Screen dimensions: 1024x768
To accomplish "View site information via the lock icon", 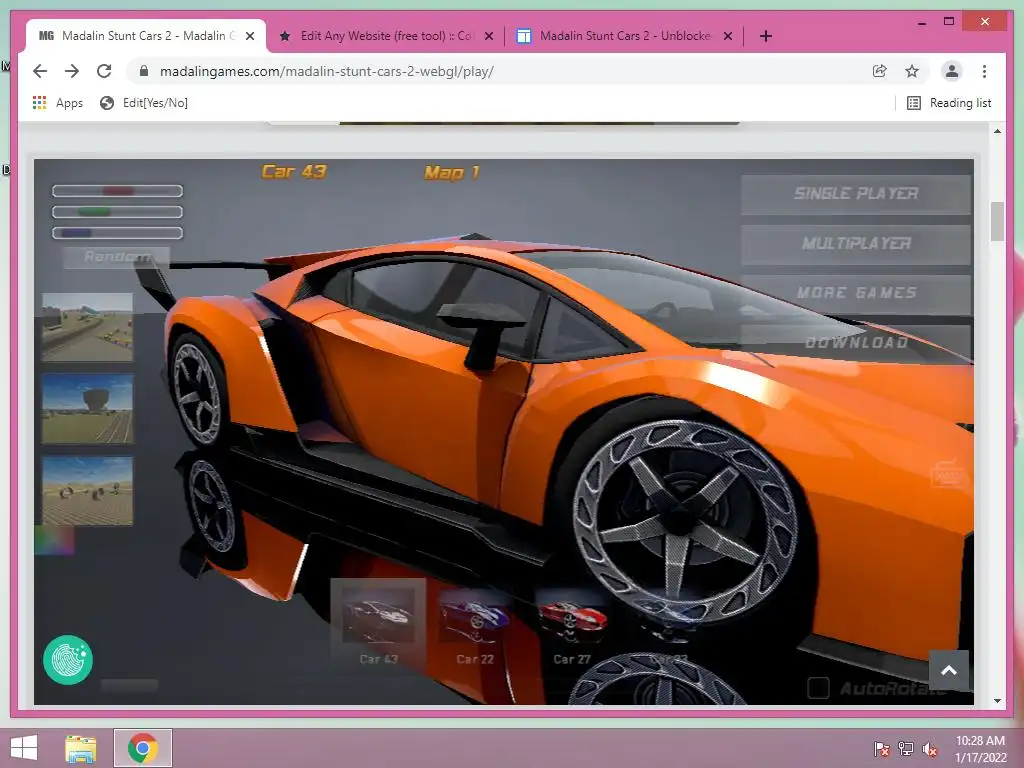I will (x=144, y=71).
